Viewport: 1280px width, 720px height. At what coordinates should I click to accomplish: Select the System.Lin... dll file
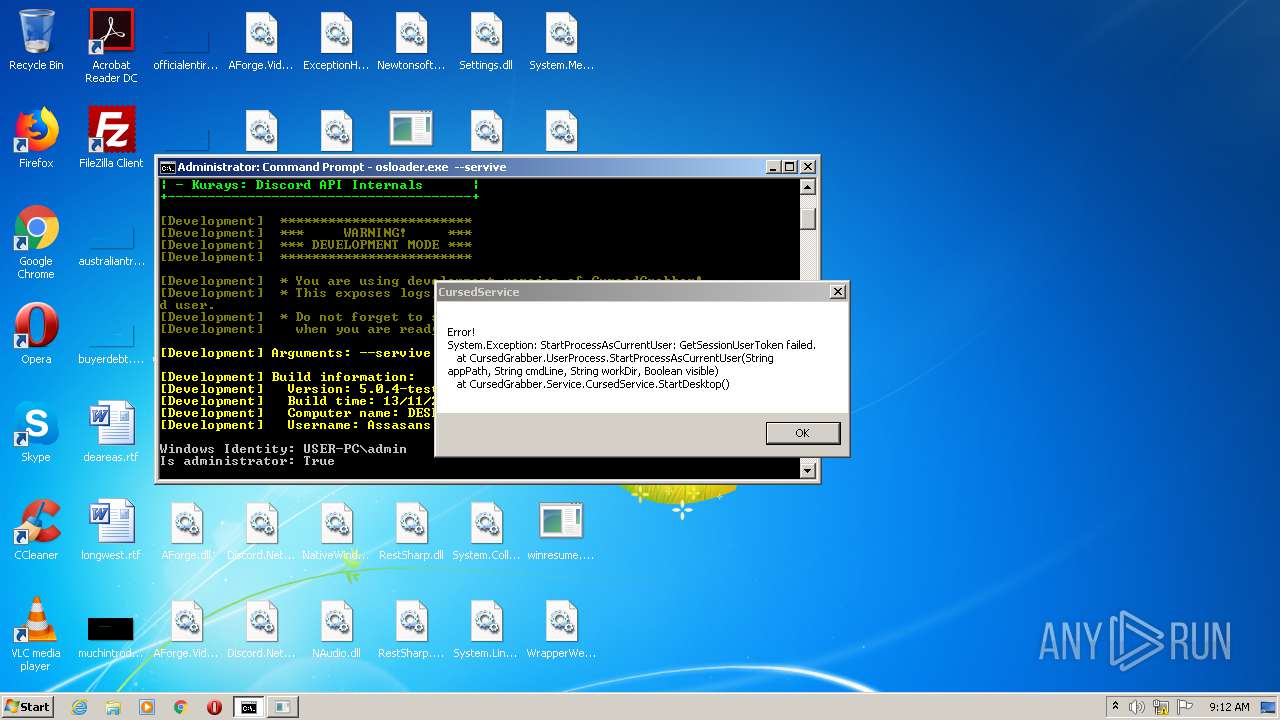coord(486,629)
